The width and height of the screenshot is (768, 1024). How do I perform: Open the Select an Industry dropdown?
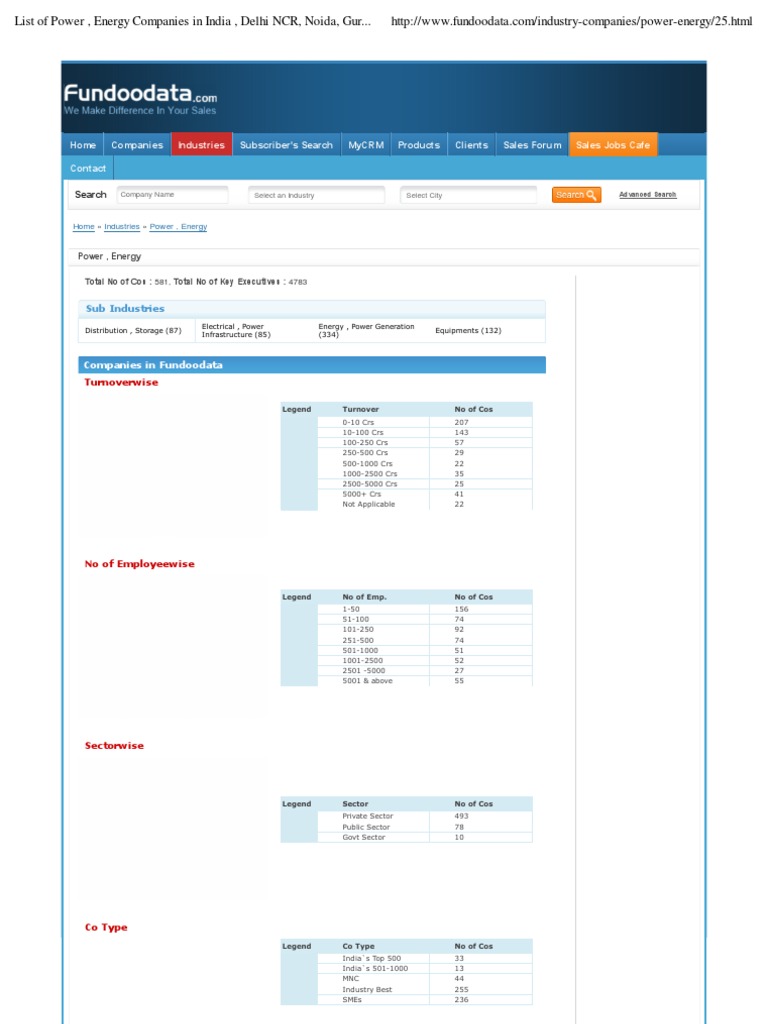(317, 195)
